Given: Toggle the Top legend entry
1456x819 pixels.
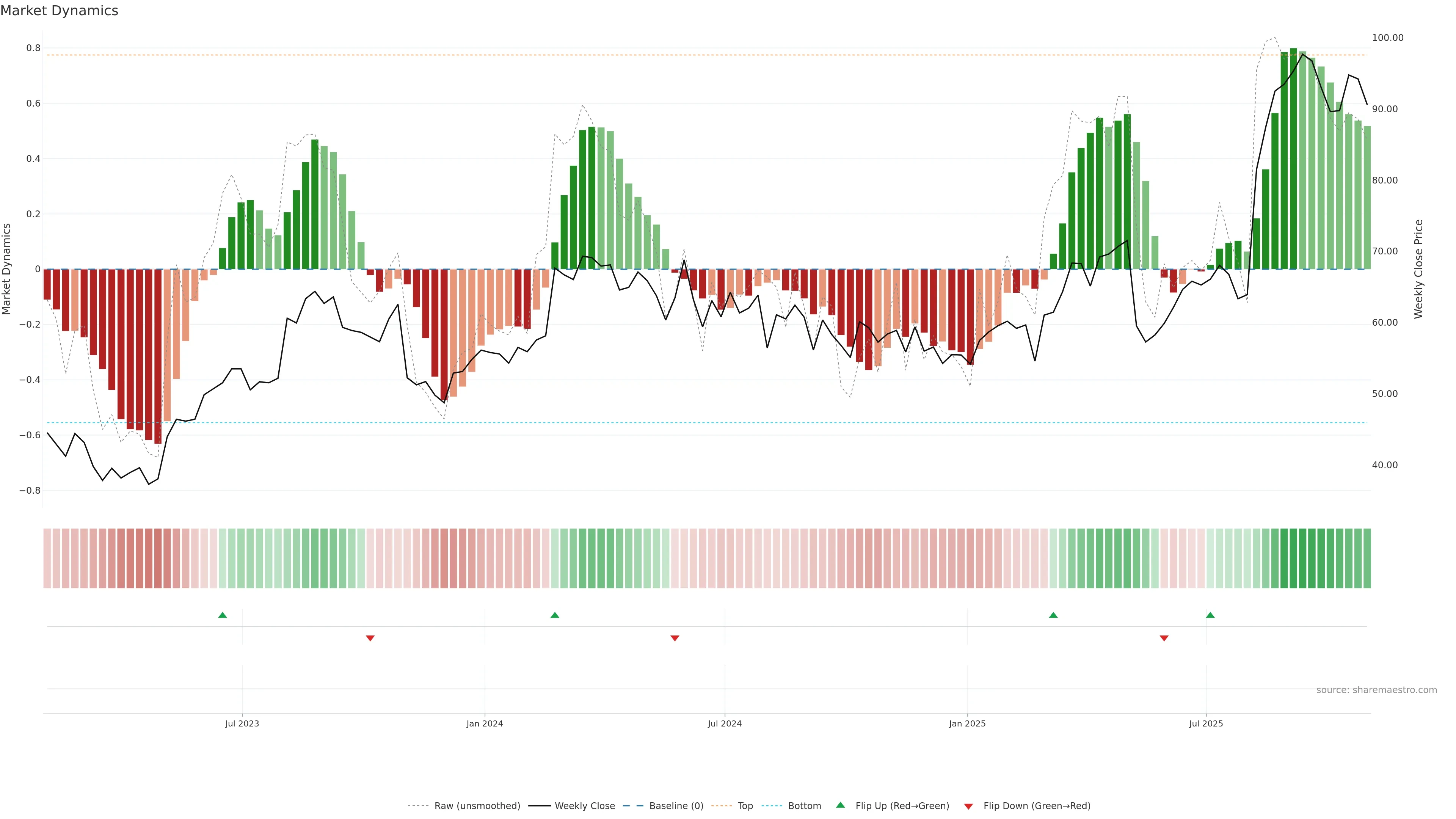Looking at the screenshot, I should coord(745,806).
